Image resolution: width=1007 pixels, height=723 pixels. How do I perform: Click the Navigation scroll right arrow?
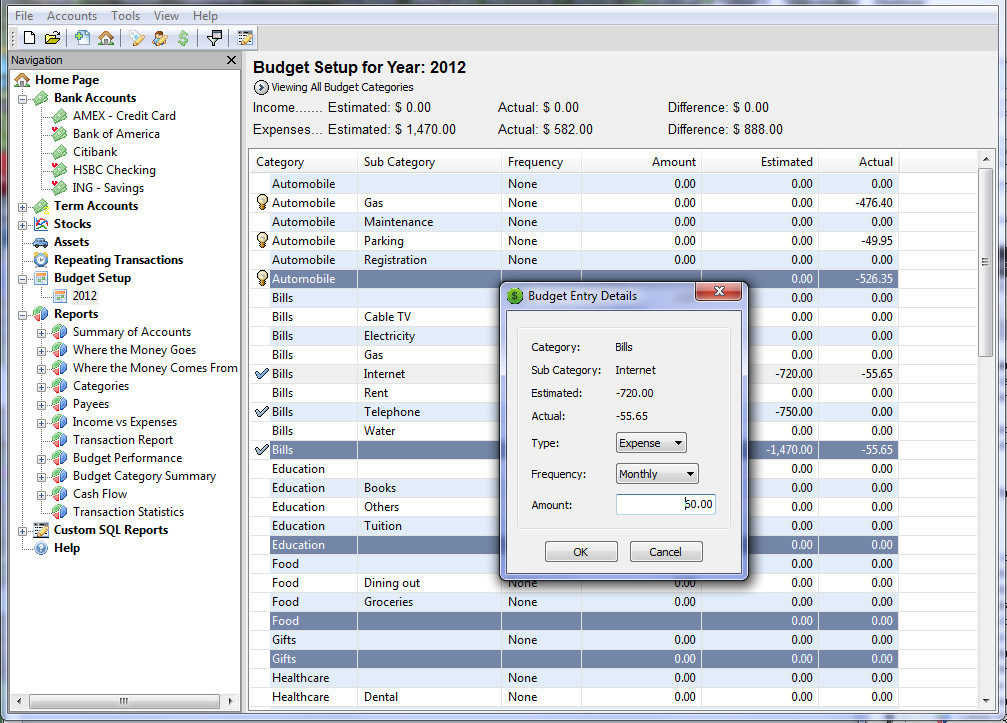coord(231,701)
